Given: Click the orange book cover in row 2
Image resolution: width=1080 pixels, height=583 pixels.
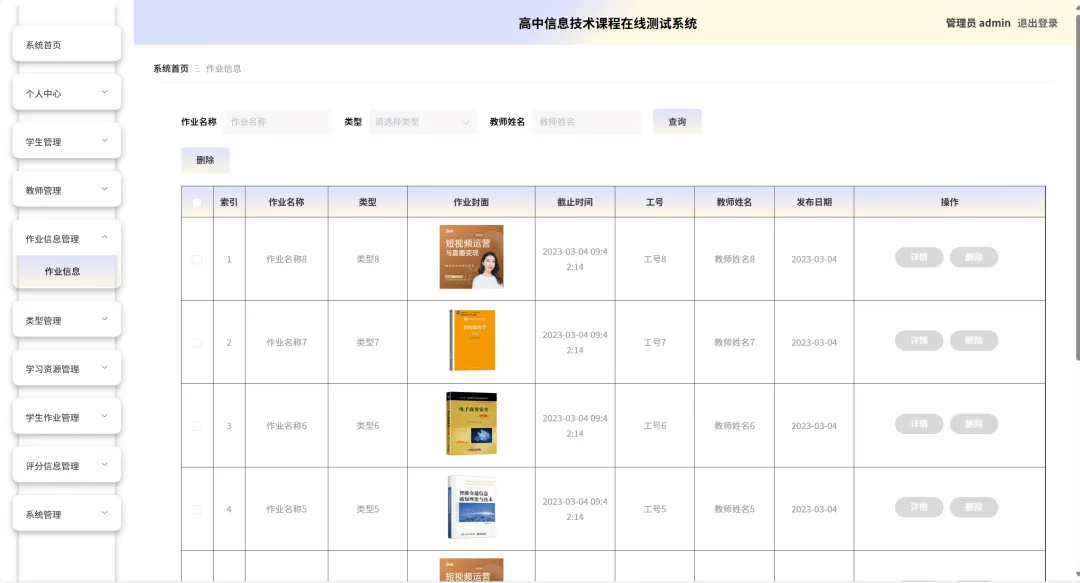Looking at the screenshot, I should (472, 340).
